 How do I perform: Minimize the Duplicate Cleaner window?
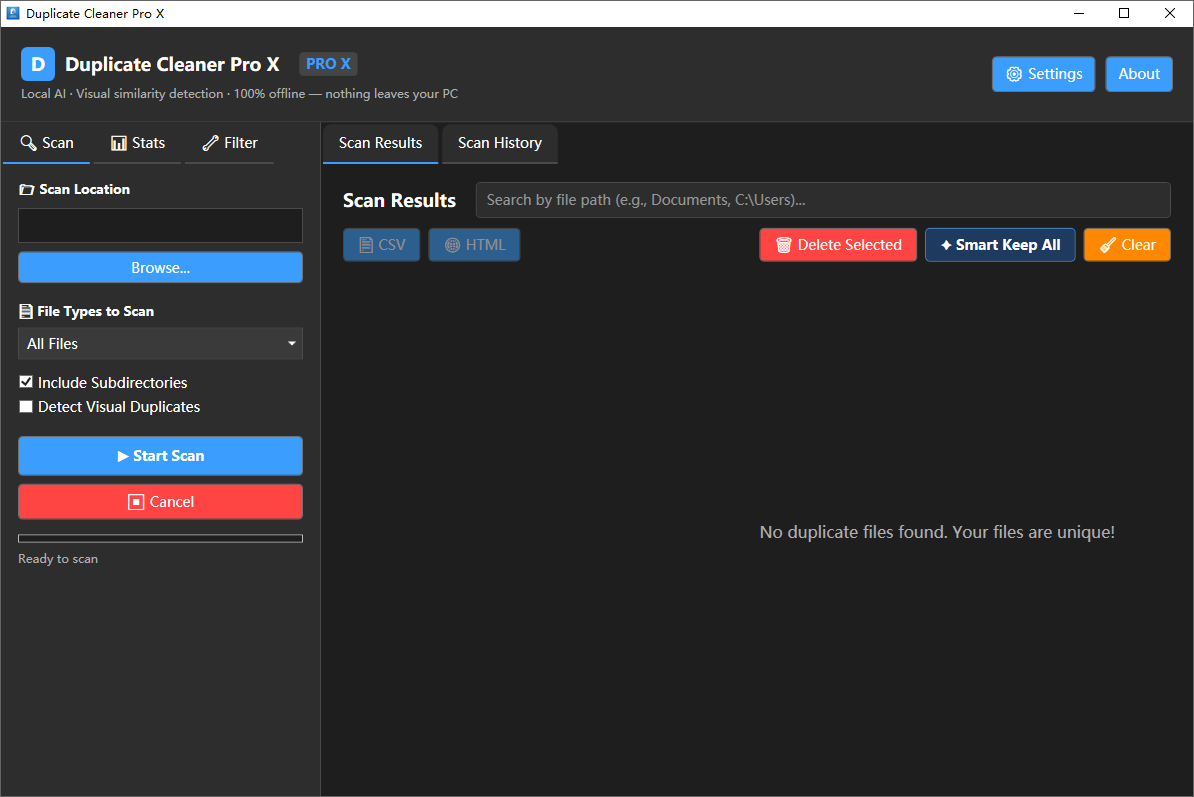point(1079,13)
